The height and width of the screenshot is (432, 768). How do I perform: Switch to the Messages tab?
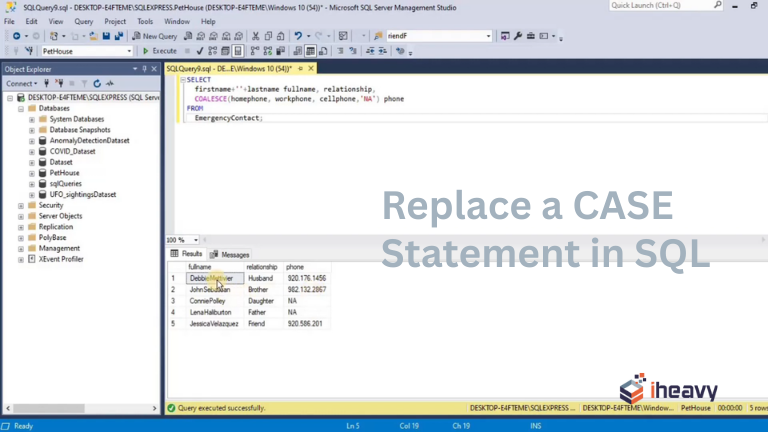tap(230, 255)
